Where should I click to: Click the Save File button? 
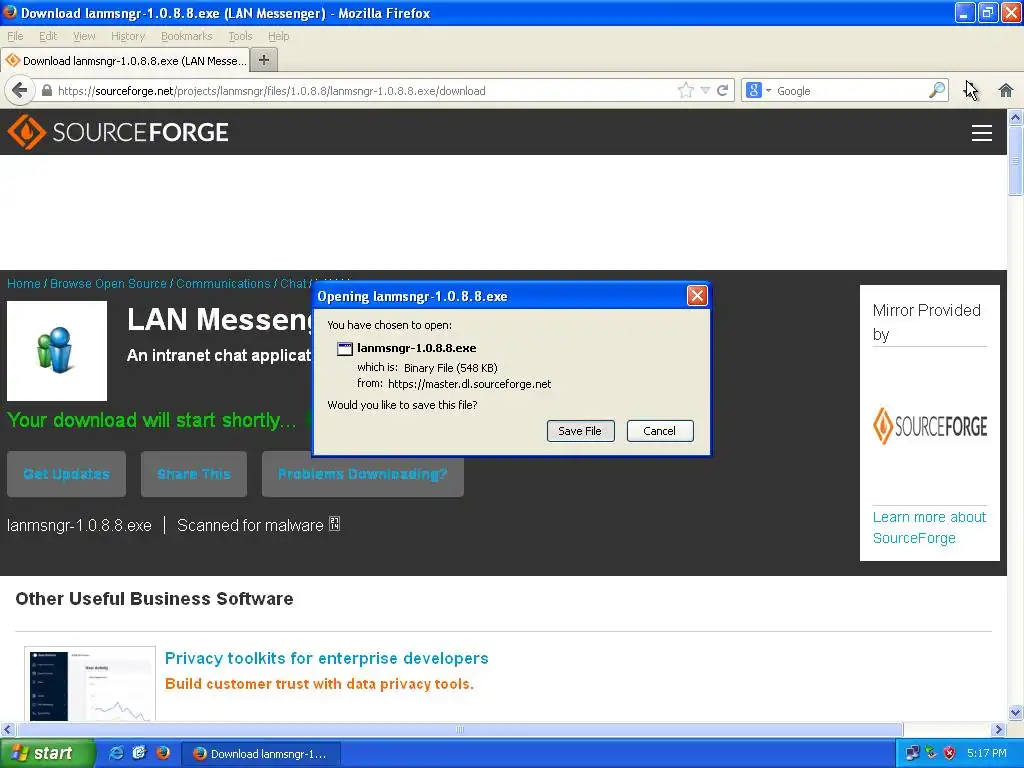click(x=581, y=431)
